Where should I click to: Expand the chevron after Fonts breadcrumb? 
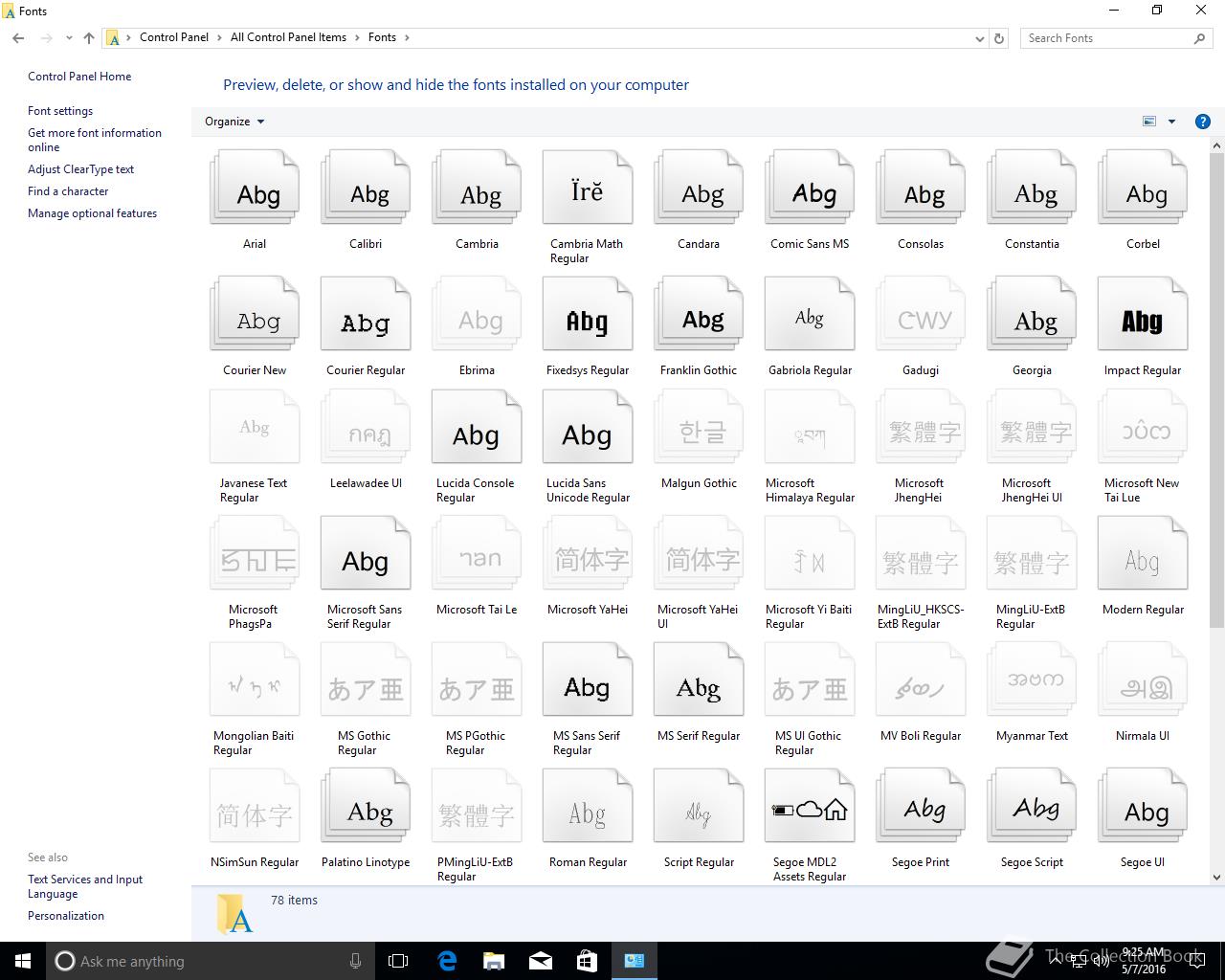407,37
